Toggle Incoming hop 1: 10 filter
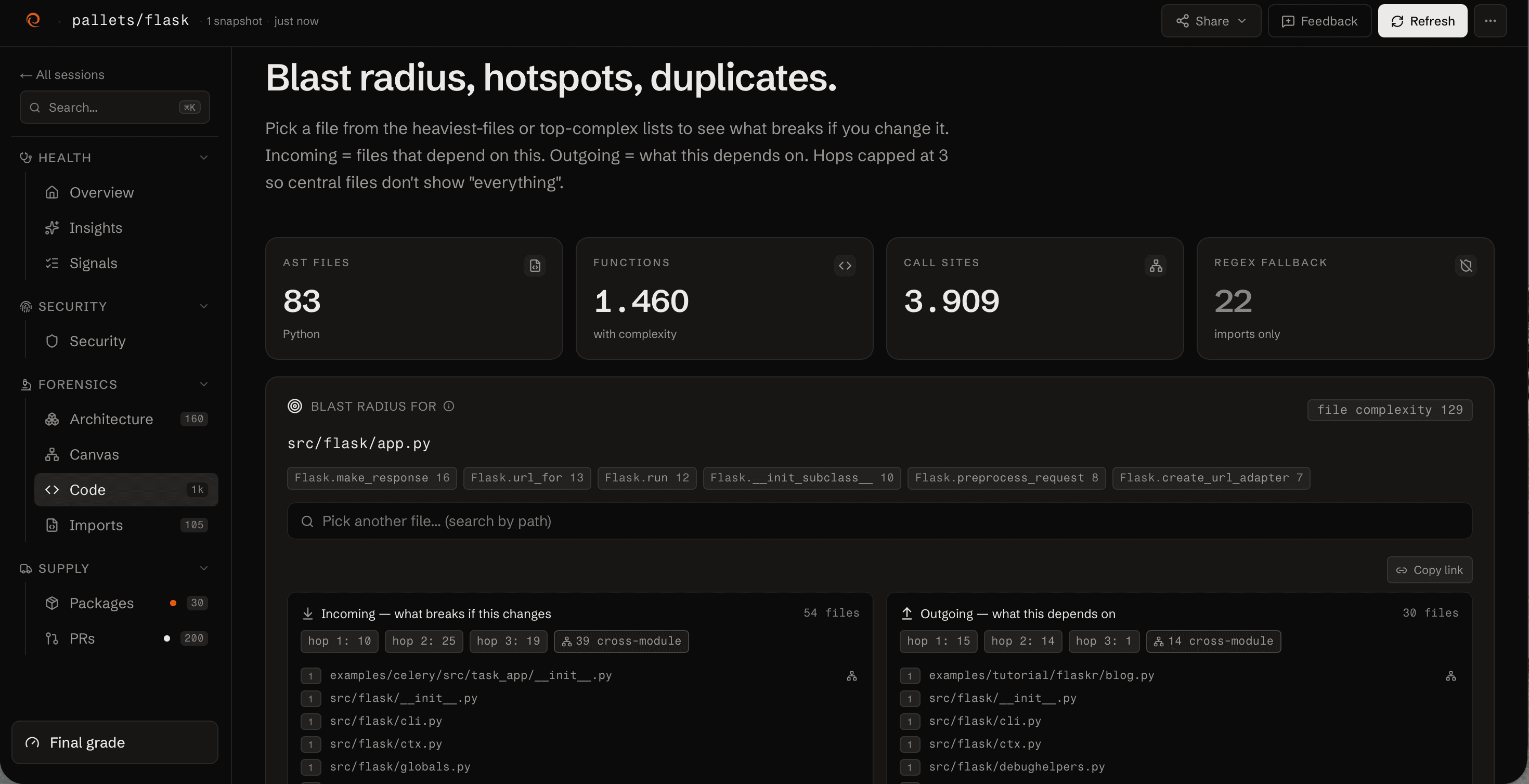1529x784 pixels. (340, 642)
